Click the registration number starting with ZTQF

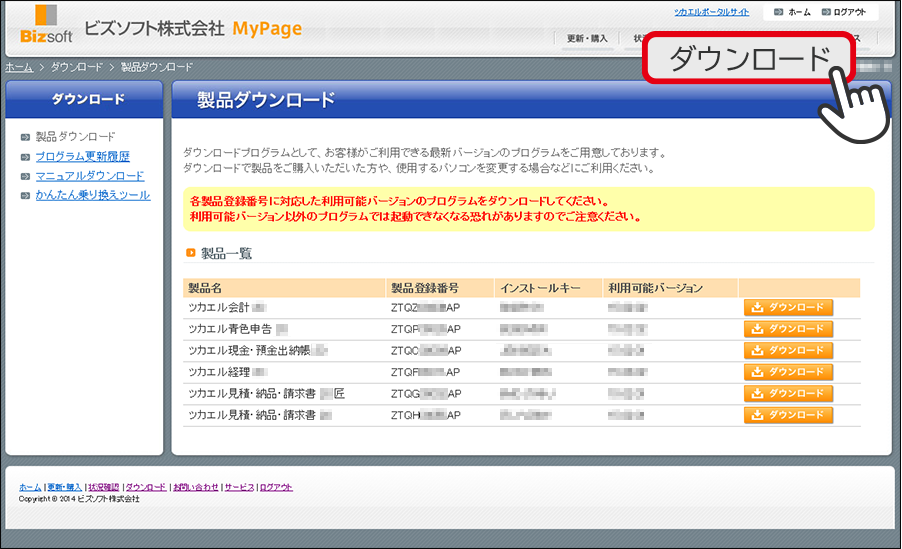click(x=425, y=372)
